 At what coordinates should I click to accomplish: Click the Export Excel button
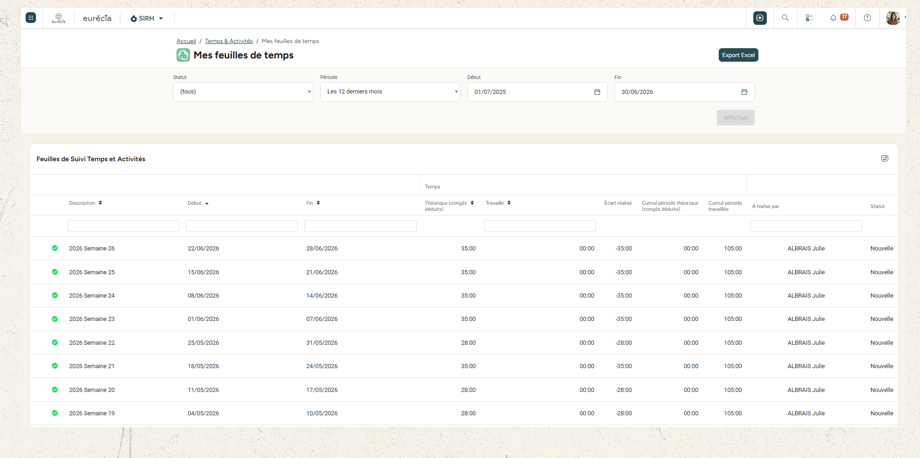pos(739,55)
